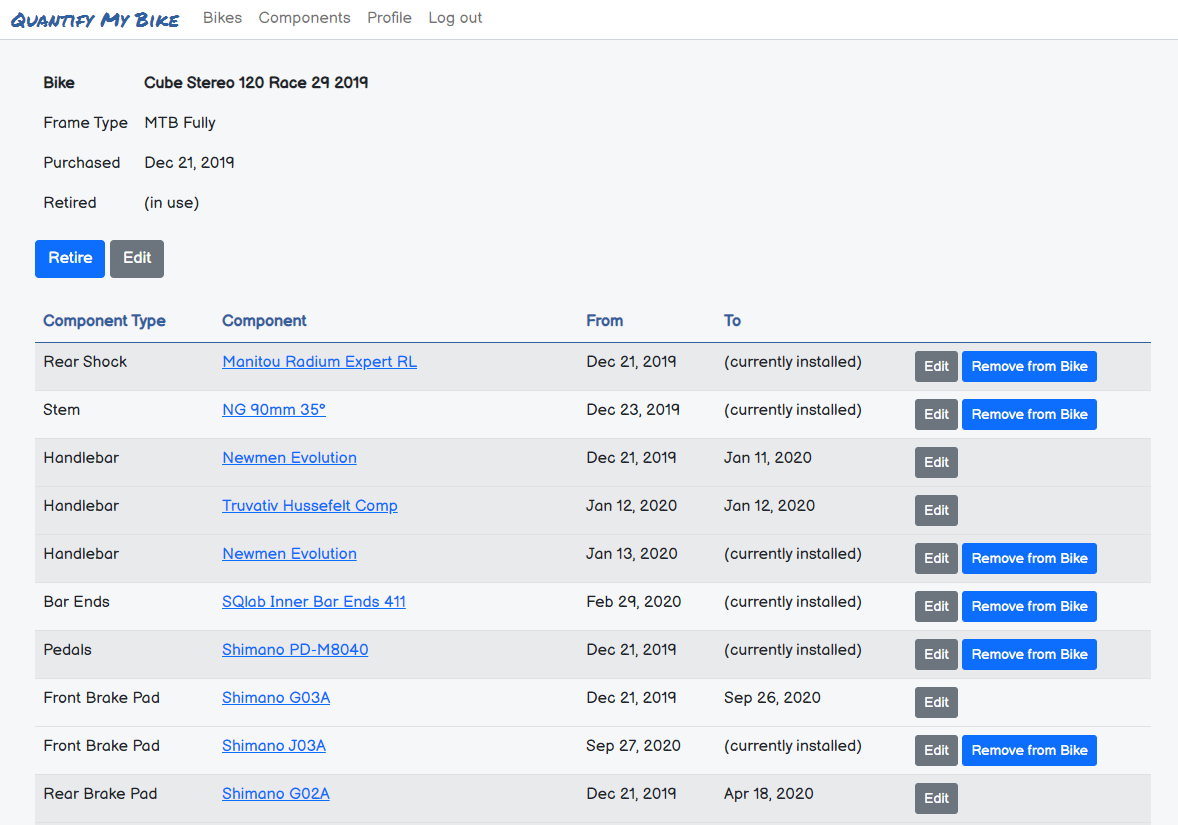The image size is (1178, 825).
Task: Open the Newmen Evolution link dated Jan 13, 2020
Action: (289, 554)
